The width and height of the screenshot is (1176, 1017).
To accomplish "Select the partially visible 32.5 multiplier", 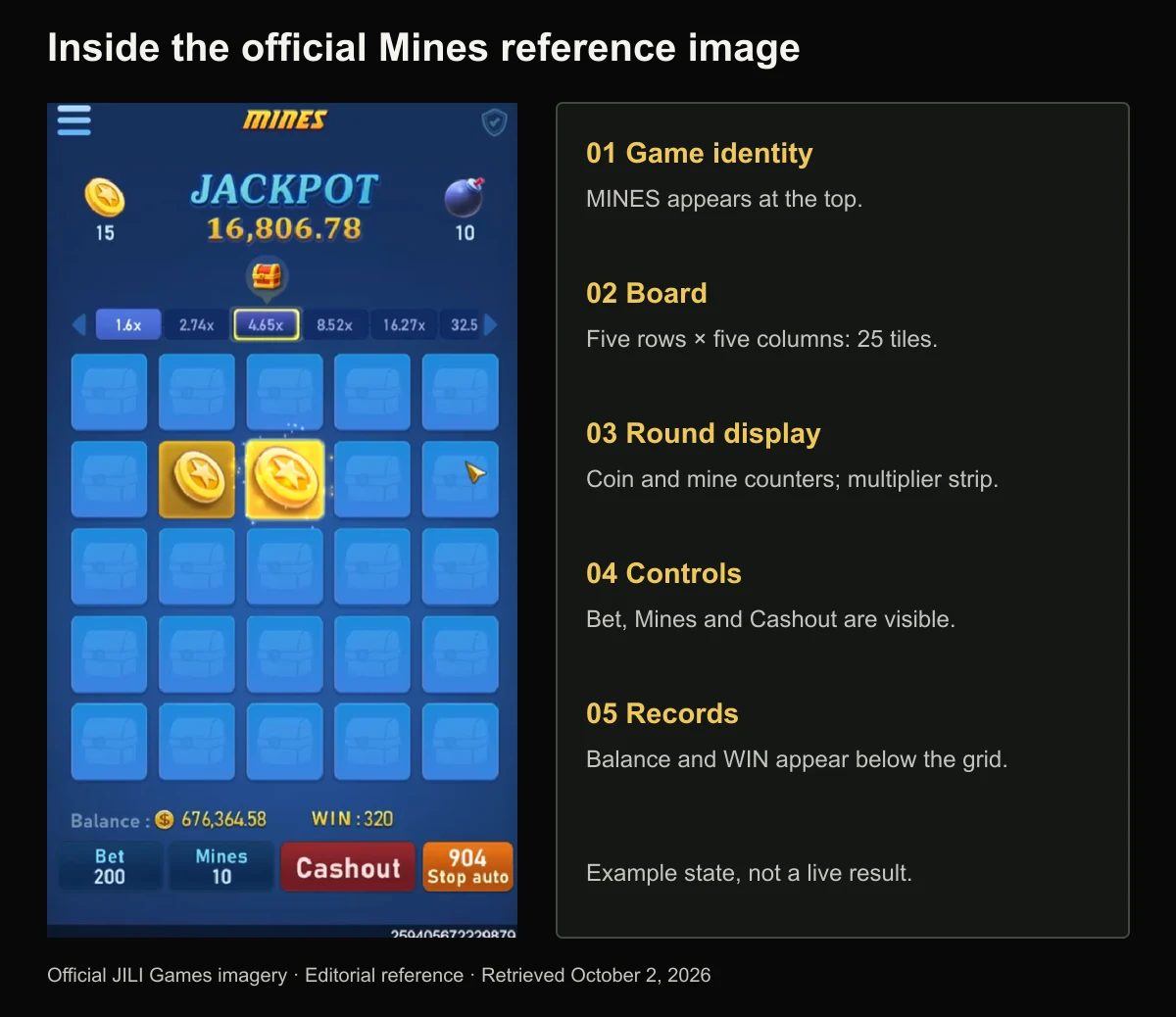I will point(463,324).
